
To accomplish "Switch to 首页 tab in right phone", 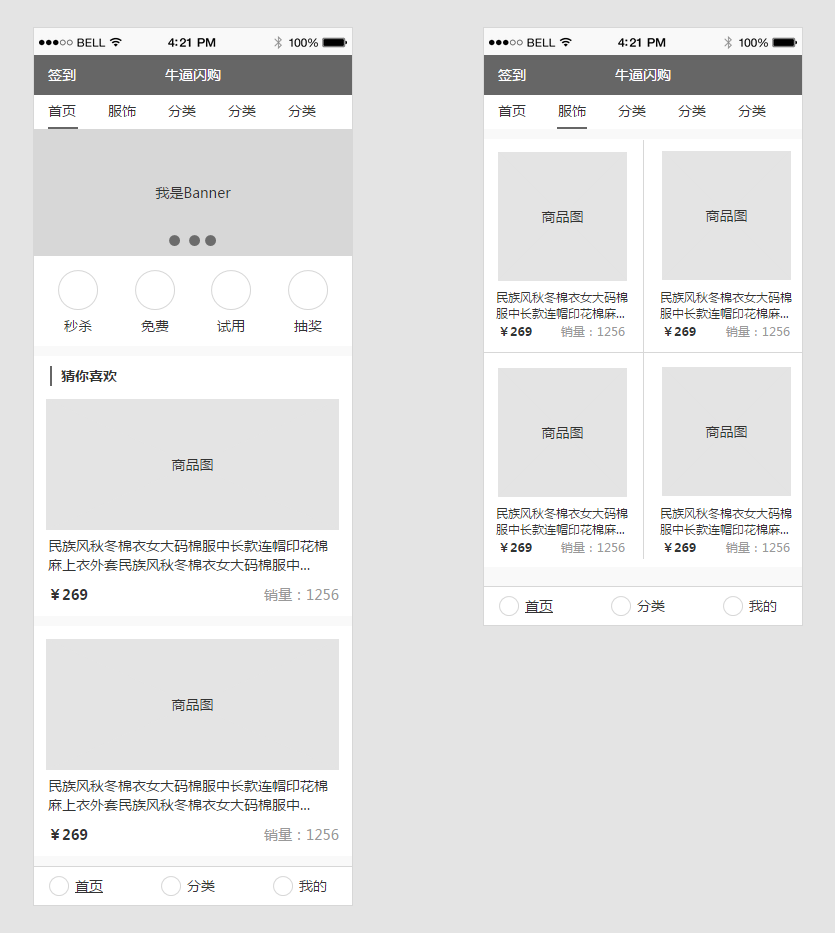I will 512,111.
